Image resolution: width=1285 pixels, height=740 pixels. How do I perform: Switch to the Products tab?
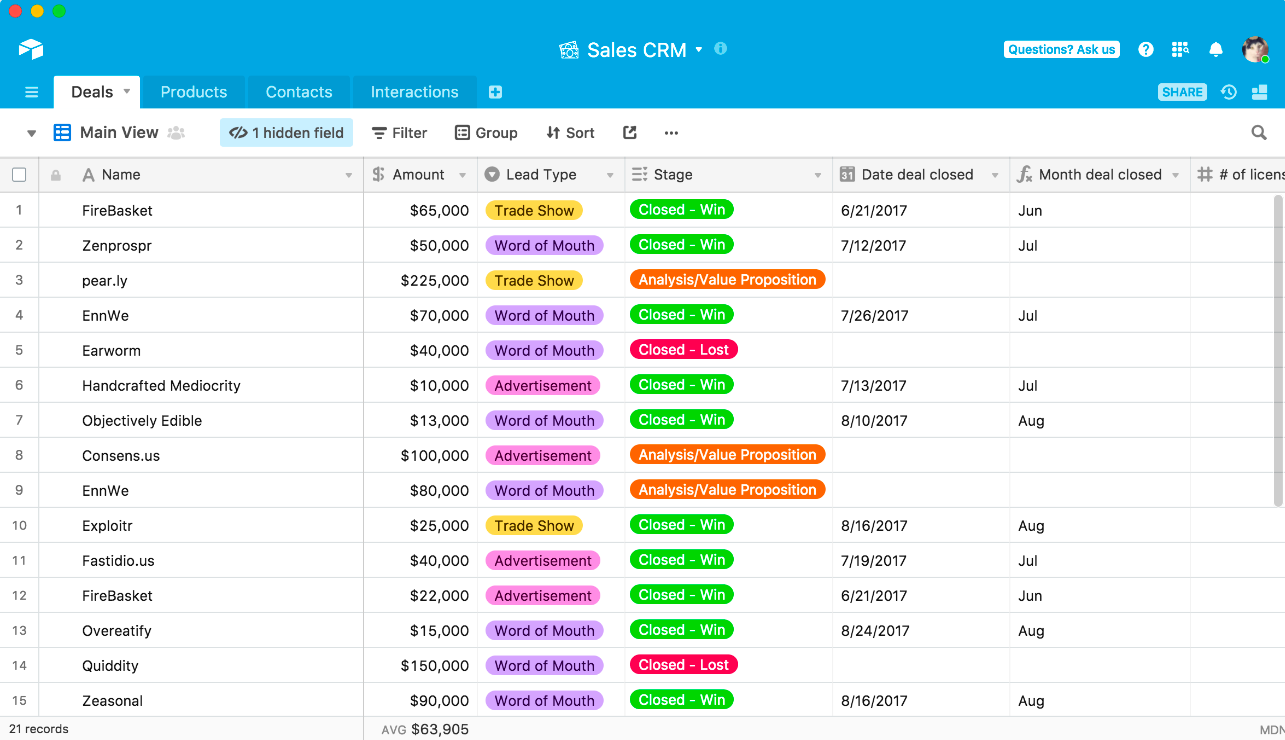(194, 92)
